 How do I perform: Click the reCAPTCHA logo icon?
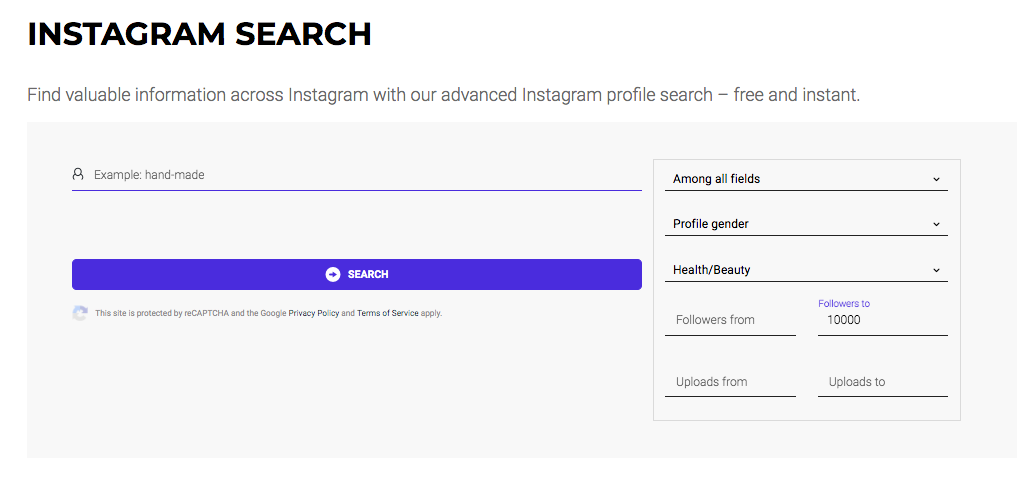point(80,314)
